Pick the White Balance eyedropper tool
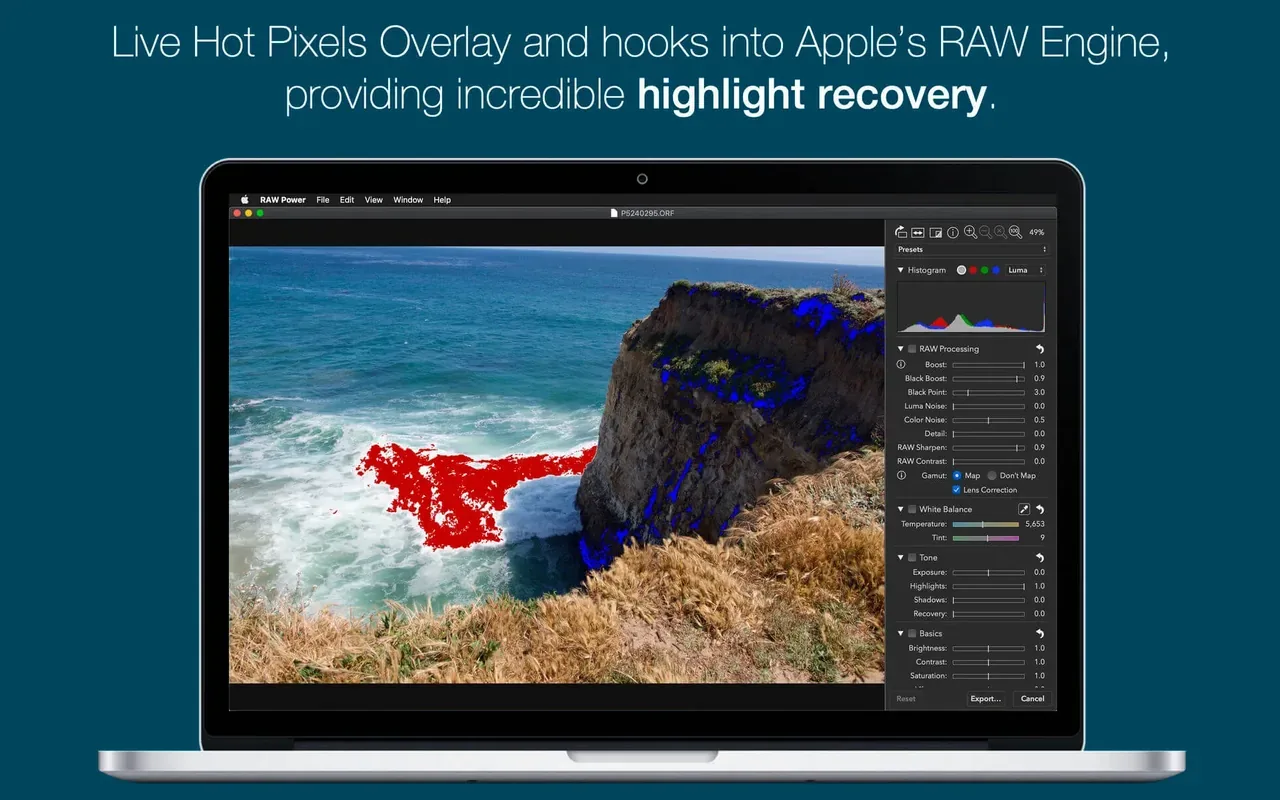The image size is (1280, 800). coord(1023,509)
